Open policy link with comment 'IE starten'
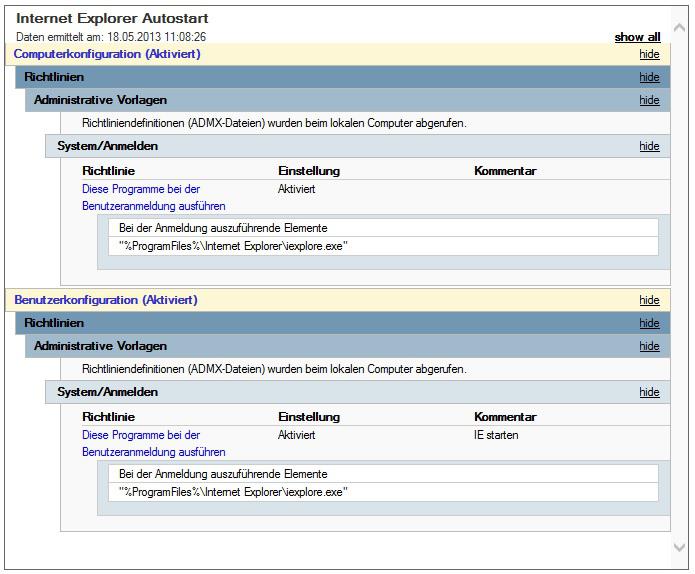Viewport: 695px width, 574px height. (153, 444)
